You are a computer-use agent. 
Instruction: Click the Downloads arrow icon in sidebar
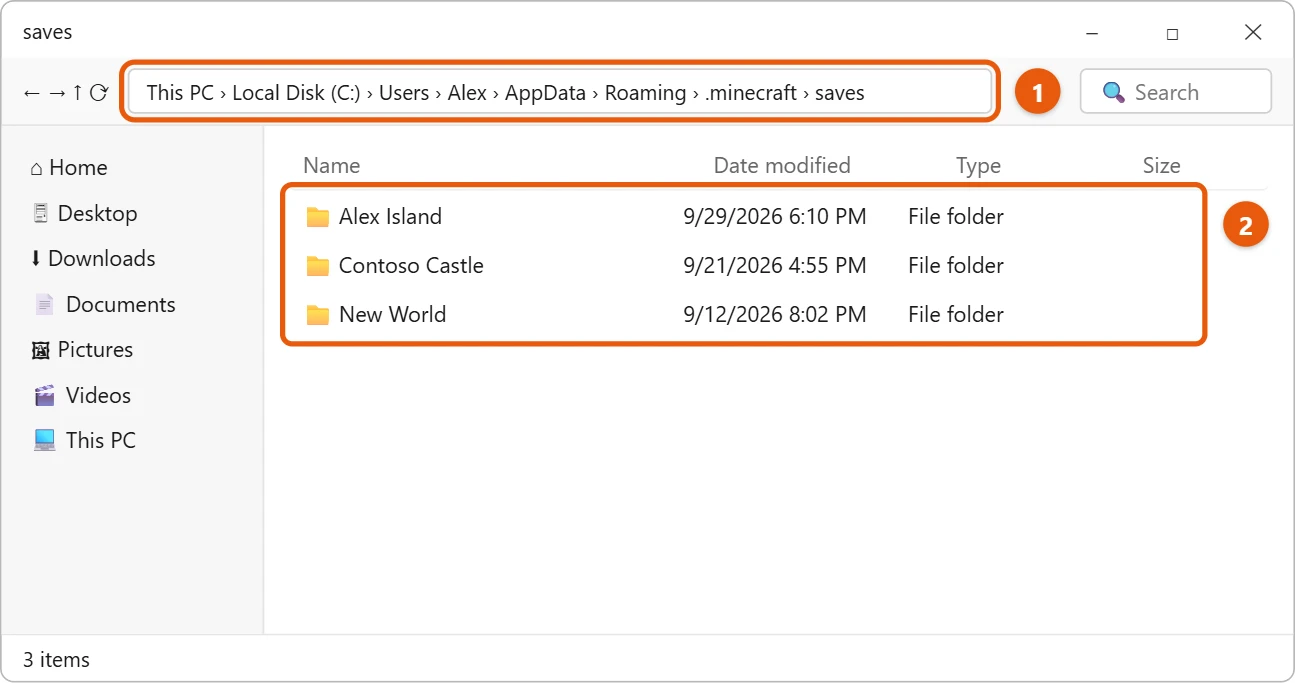click(x=36, y=258)
